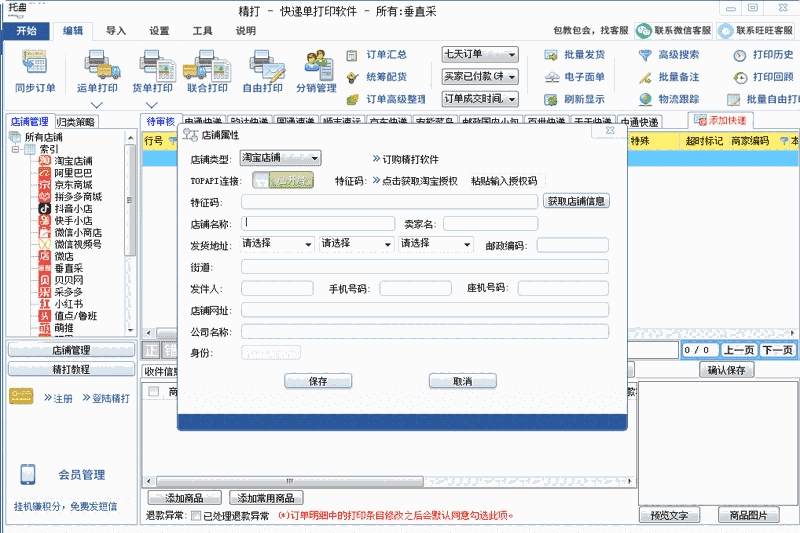Switch to the 说明 ribbon tab
Screen dimensions: 800x533
point(246,31)
